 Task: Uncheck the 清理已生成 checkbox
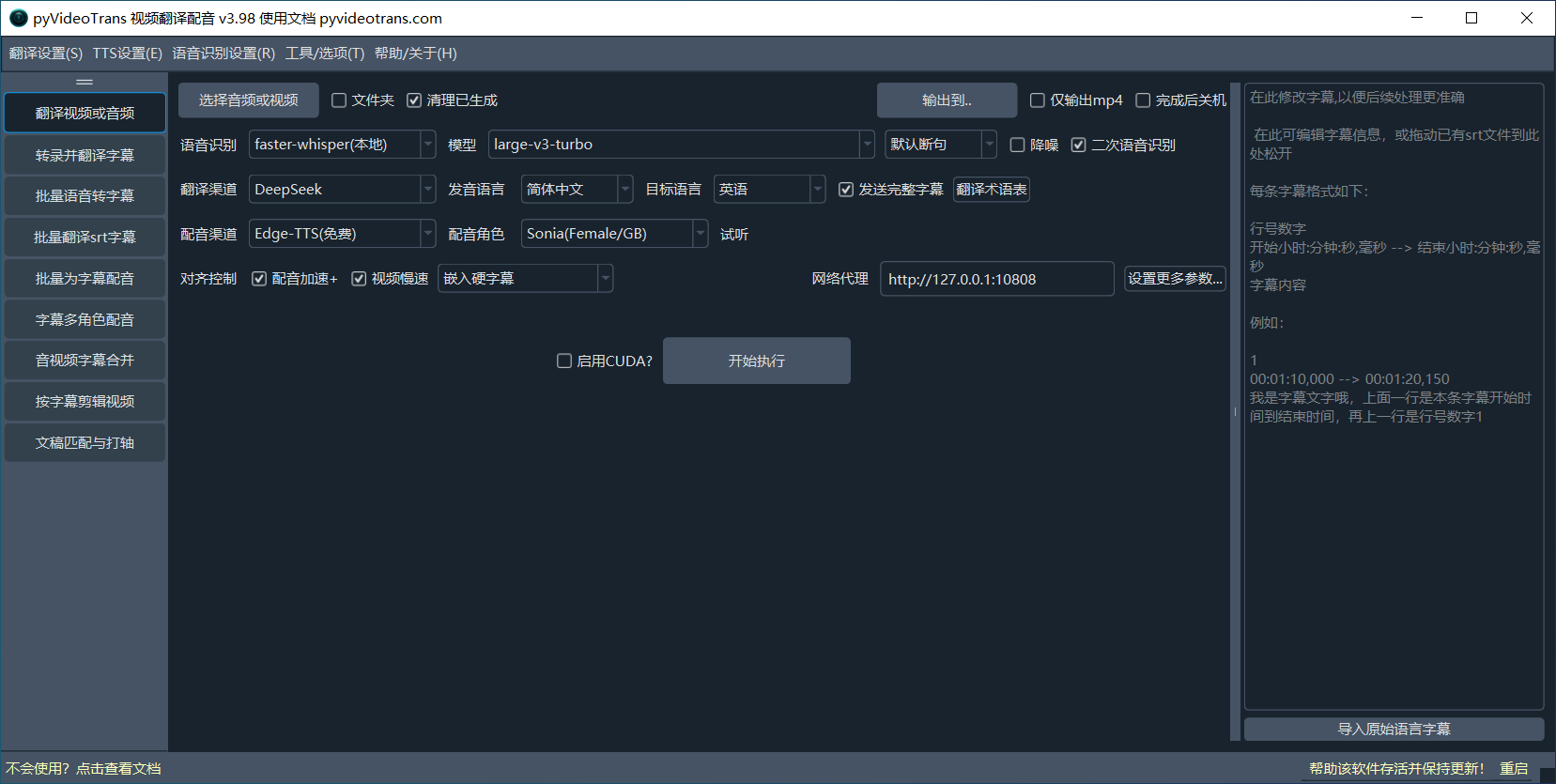pyautogui.click(x=414, y=100)
